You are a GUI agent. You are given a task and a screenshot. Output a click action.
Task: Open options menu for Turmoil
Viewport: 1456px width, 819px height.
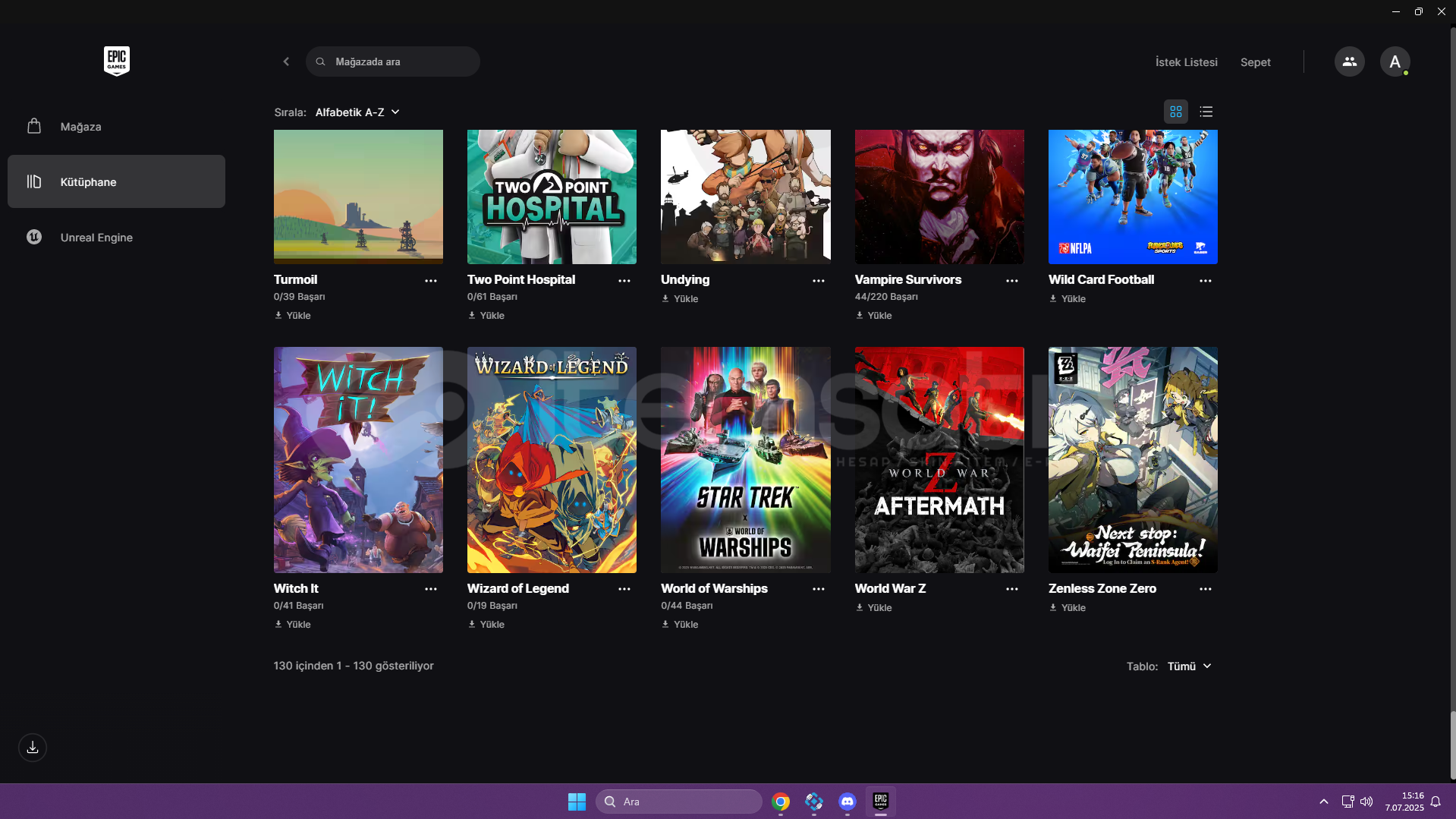431,281
